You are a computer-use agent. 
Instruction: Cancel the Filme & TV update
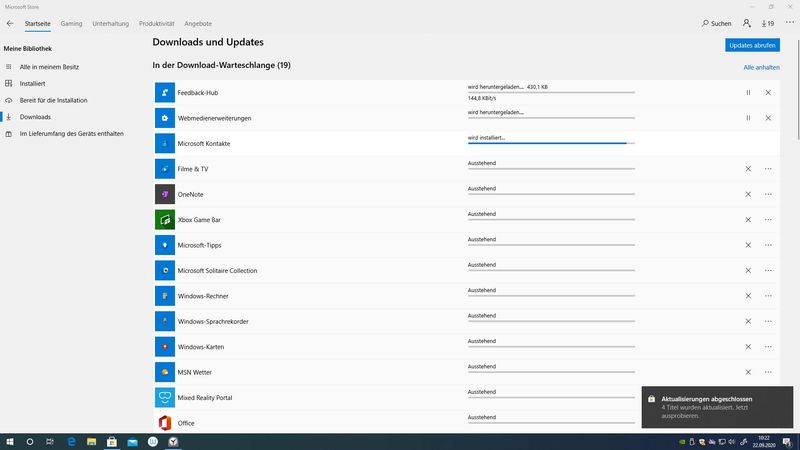748,169
